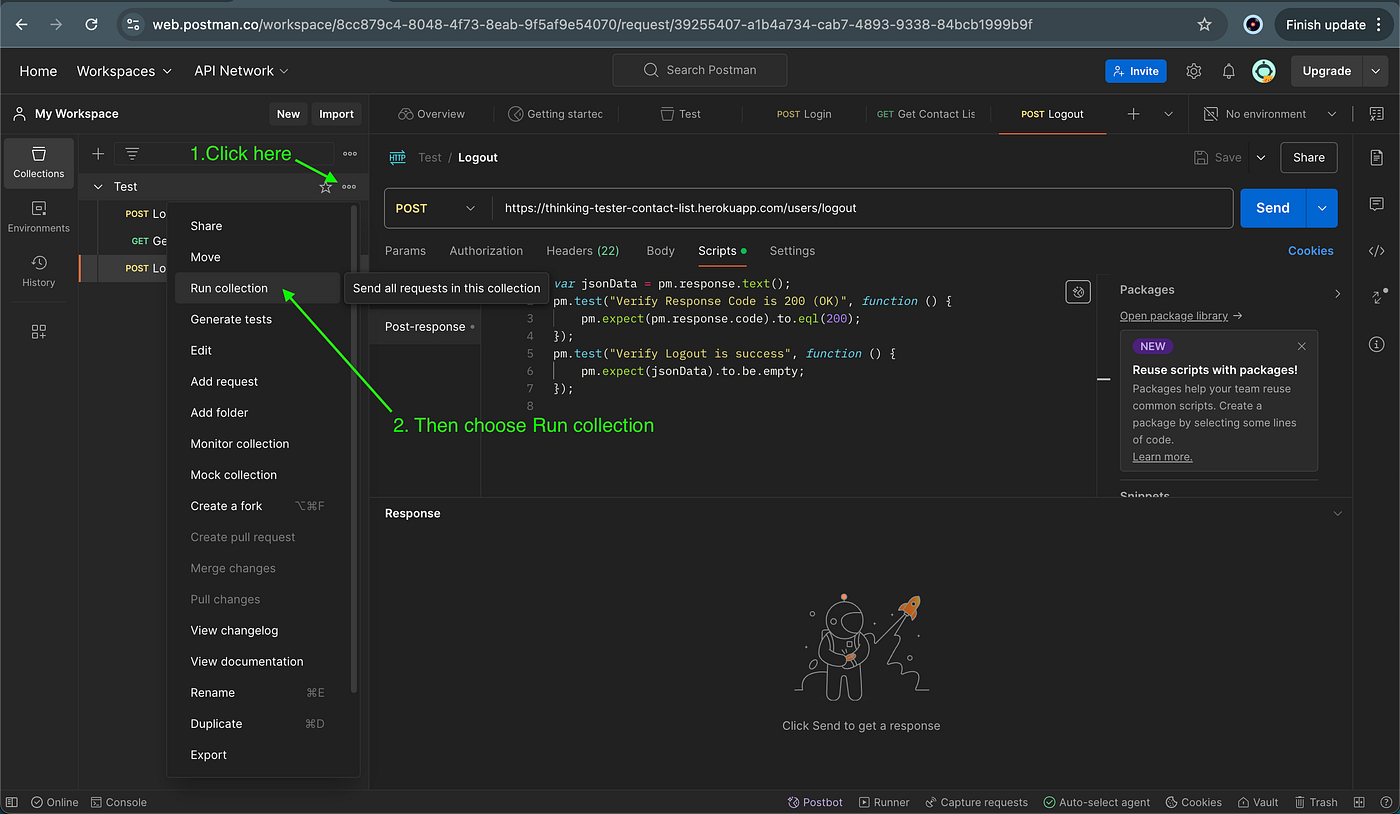Open the settings gear icon
The height and width of the screenshot is (814, 1400).
click(1193, 71)
